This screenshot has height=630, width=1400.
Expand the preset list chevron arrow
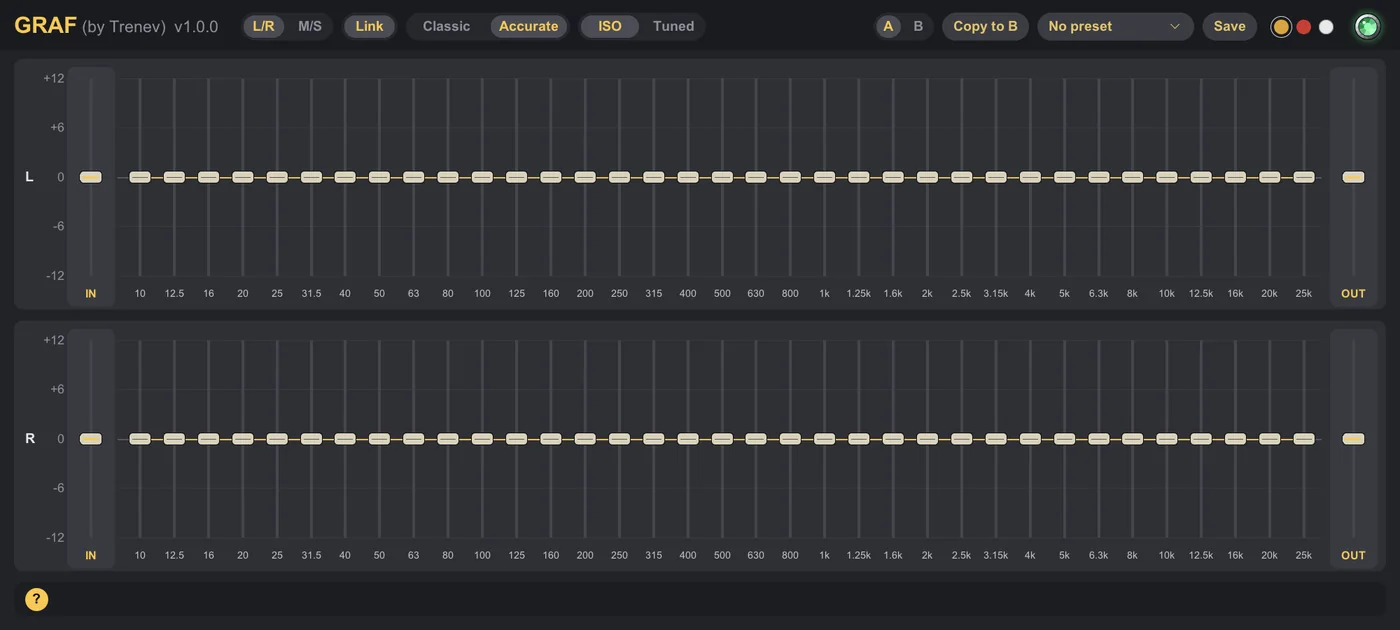tap(1175, 27)
